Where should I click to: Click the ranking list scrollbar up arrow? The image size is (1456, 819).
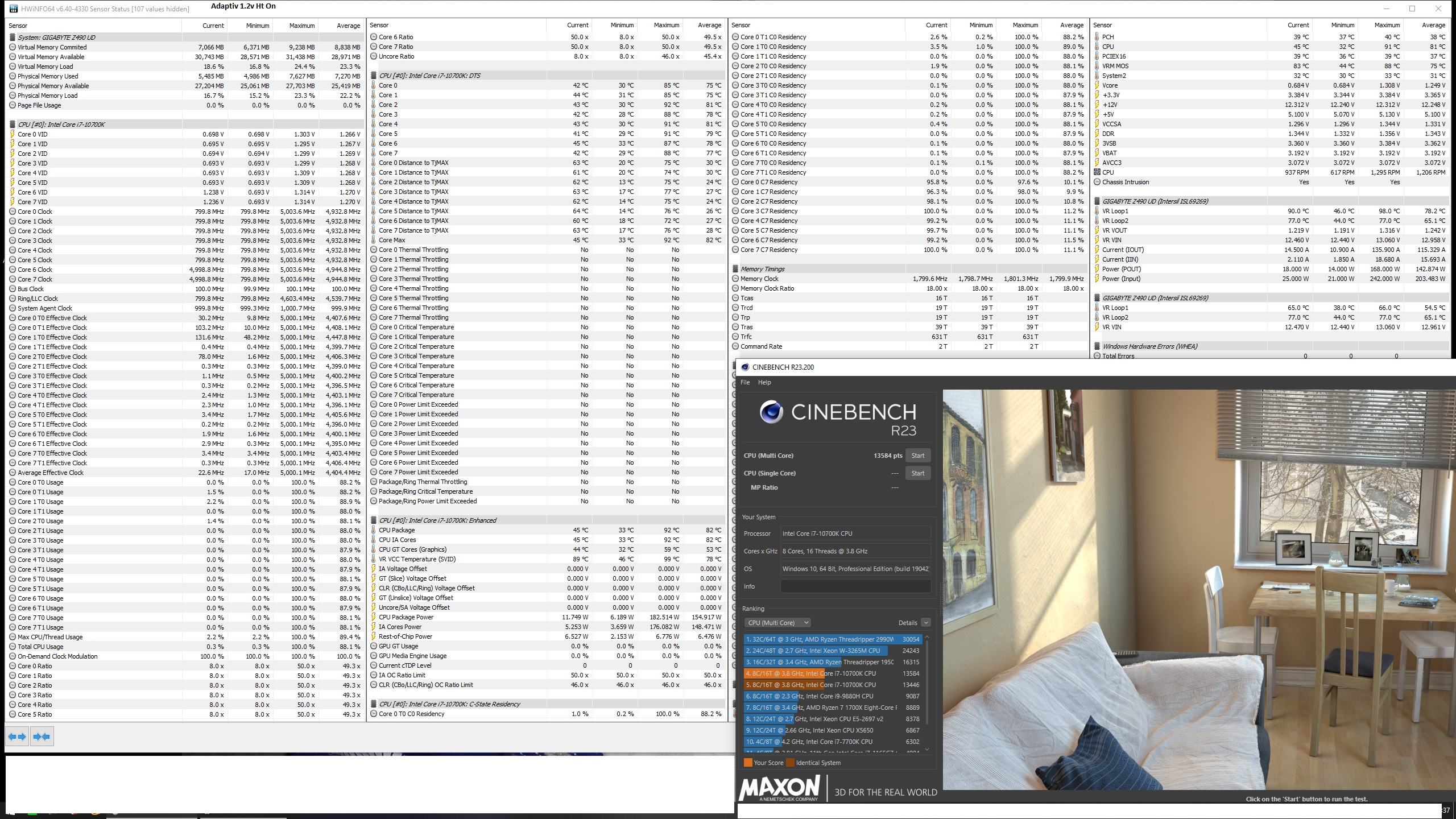(927, 637)
